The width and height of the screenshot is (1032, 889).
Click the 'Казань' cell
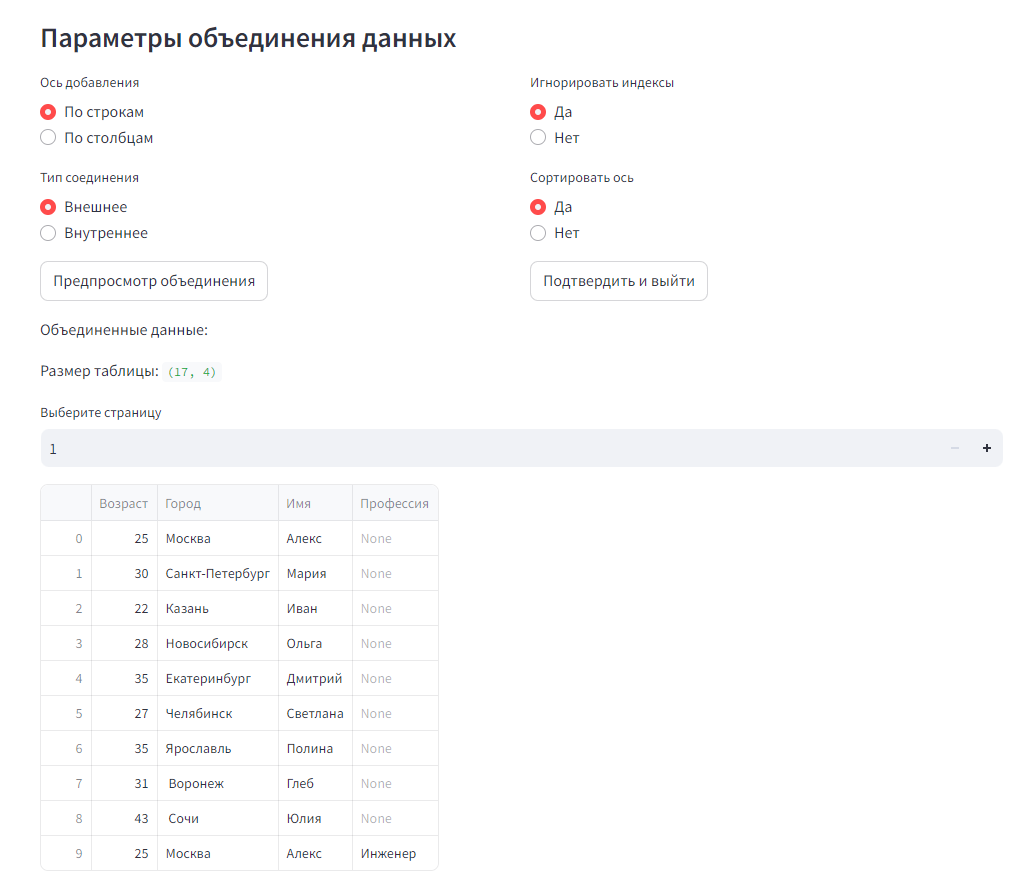point(218,608)
